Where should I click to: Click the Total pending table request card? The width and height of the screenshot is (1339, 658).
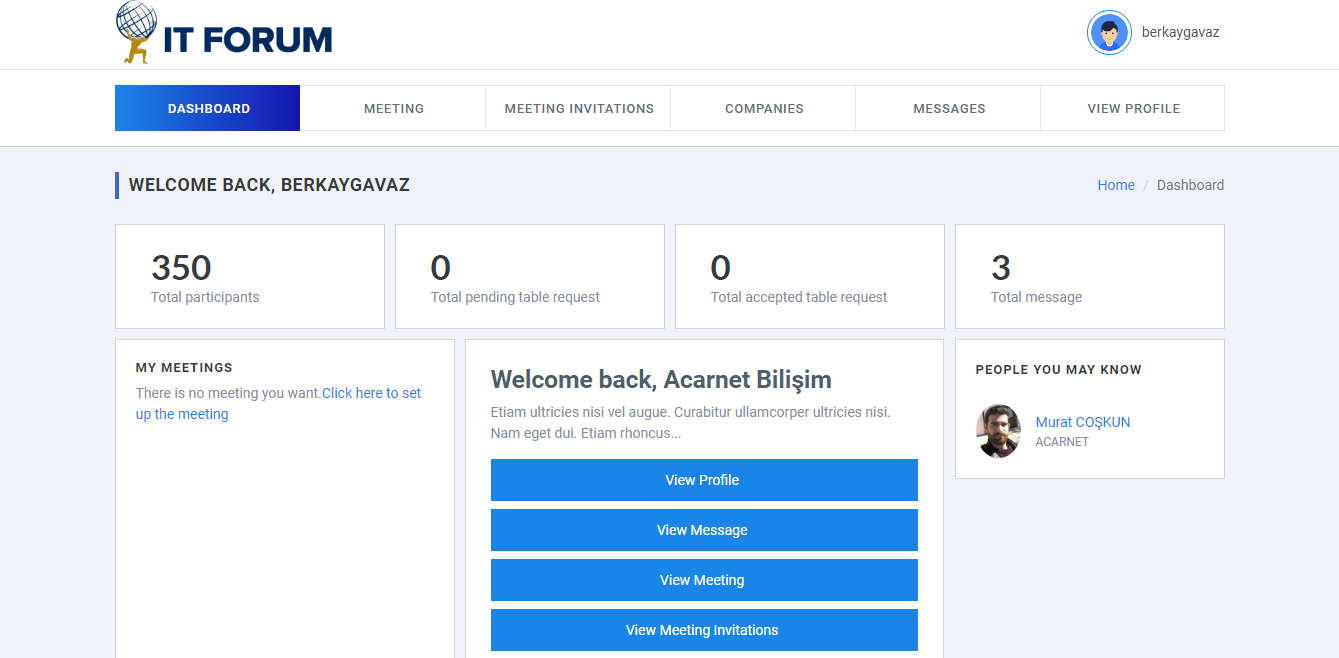(x=530, y=277)
